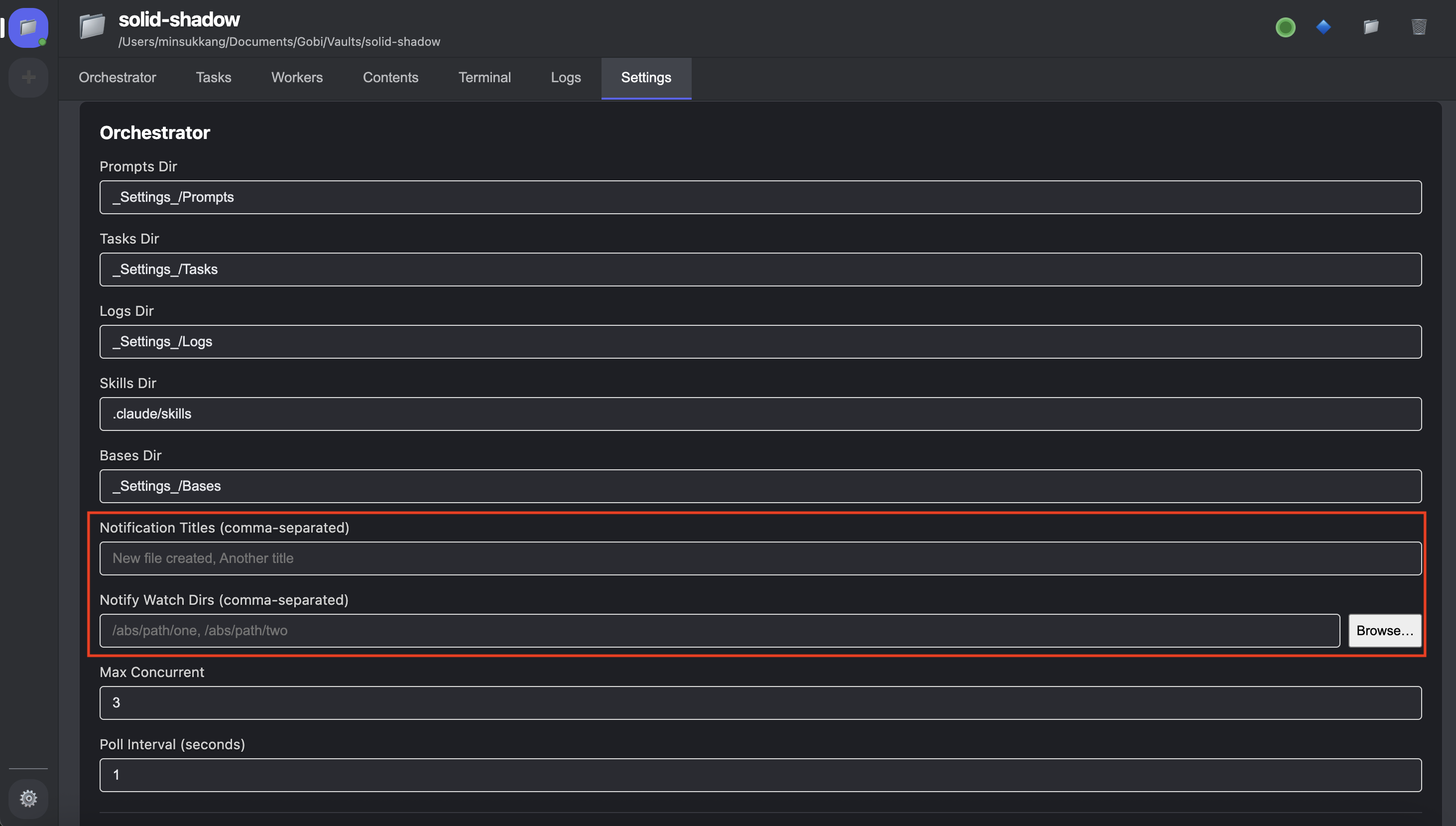Screen dimensions: 1456x826
Task: Switch to the Terminal tab
Action: point(484,78)
